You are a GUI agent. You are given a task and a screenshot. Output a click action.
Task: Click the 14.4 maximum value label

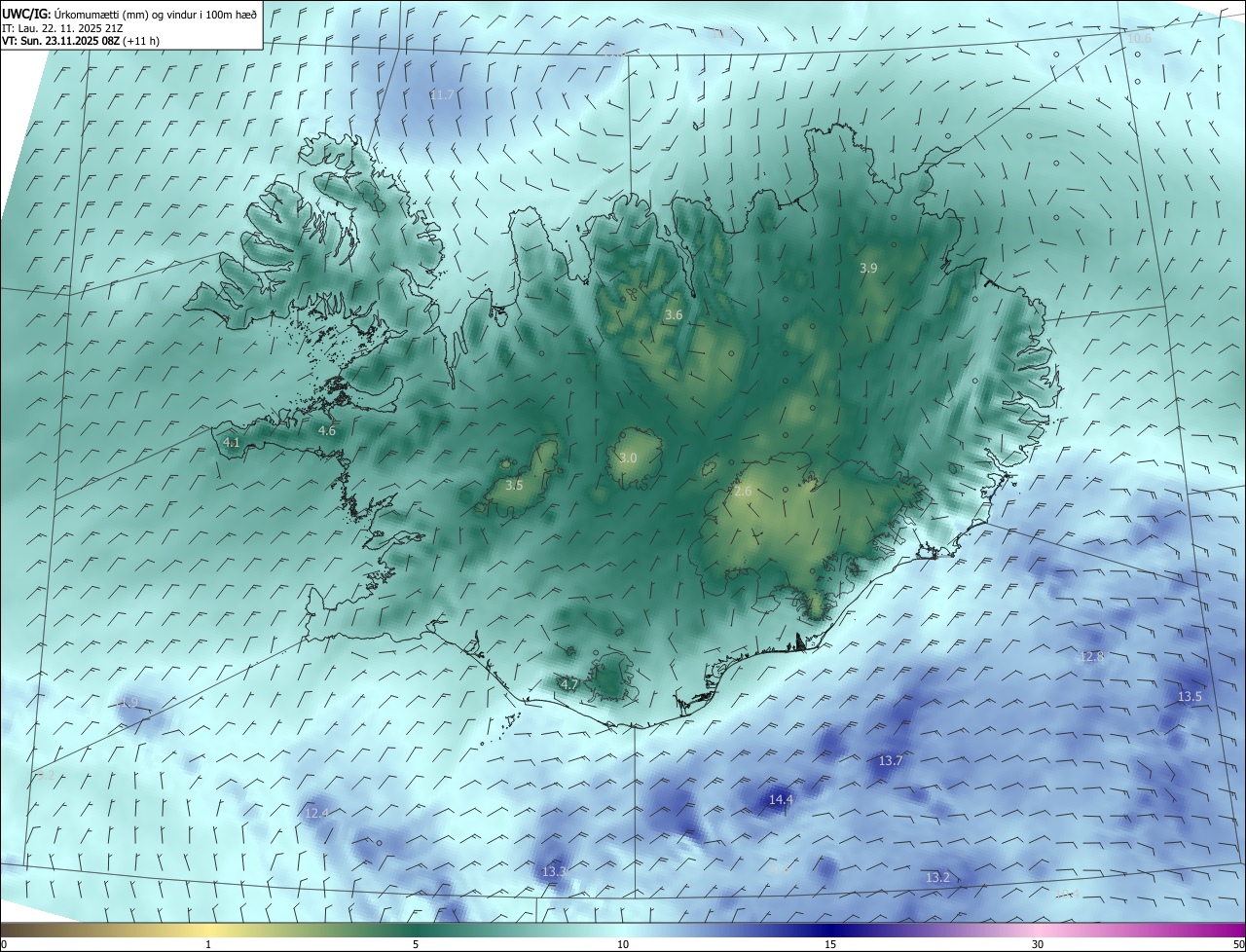781,800
